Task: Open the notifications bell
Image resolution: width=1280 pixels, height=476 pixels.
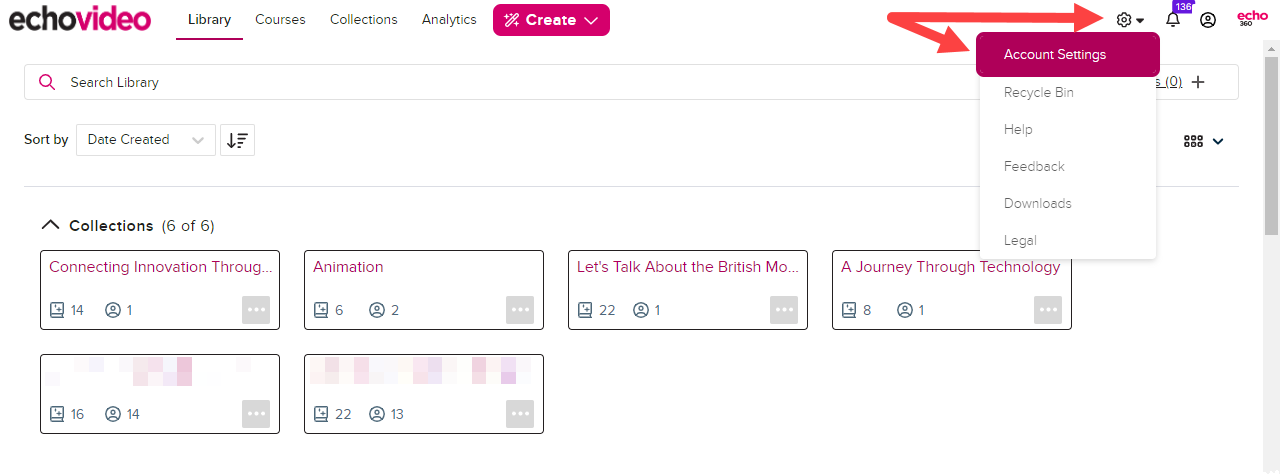Action: tap(1173, 20)
